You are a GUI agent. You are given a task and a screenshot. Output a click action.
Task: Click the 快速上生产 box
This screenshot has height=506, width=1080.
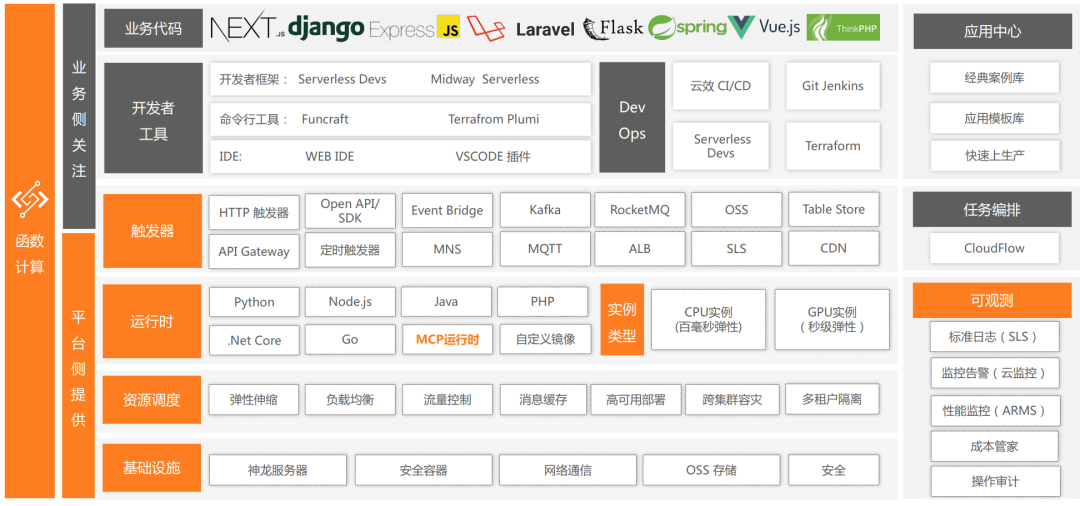pos(994,156)
